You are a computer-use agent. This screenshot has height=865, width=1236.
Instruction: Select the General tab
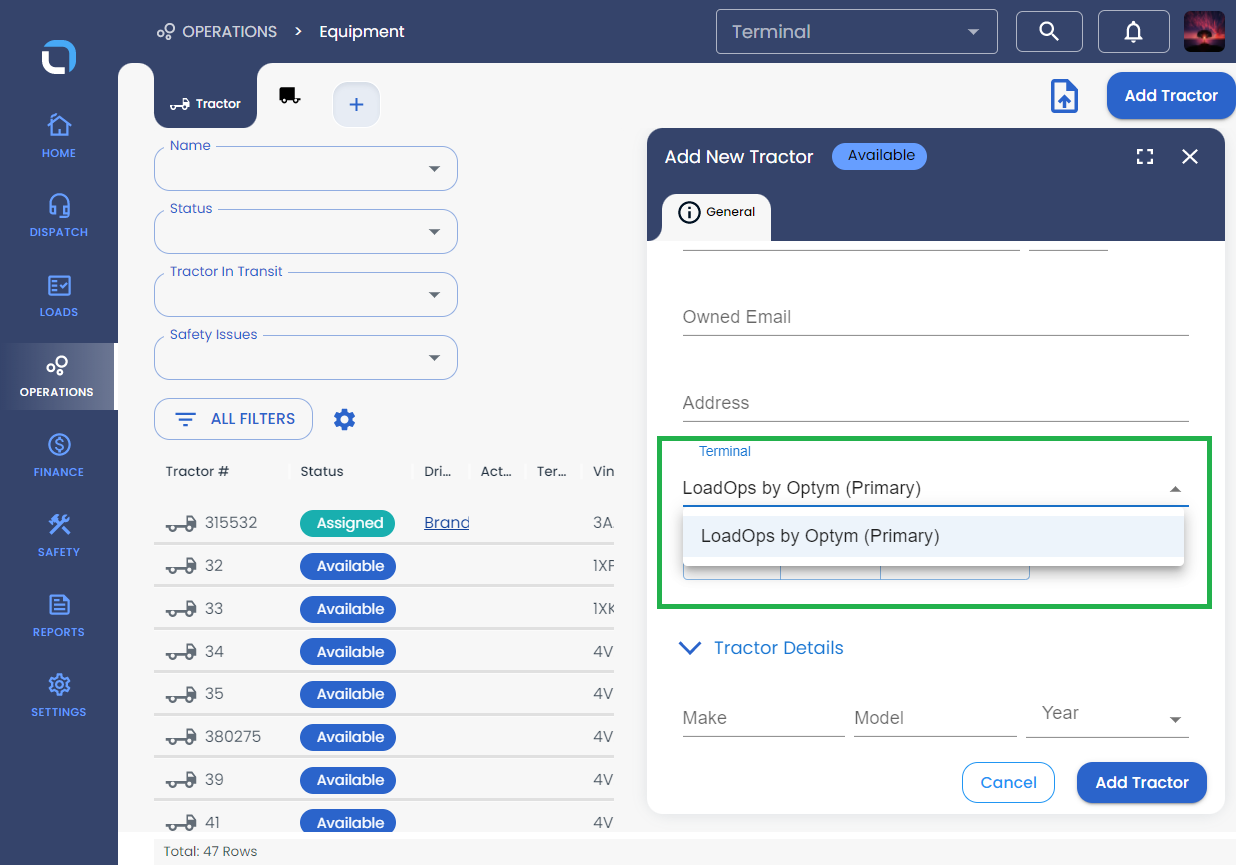717,212
